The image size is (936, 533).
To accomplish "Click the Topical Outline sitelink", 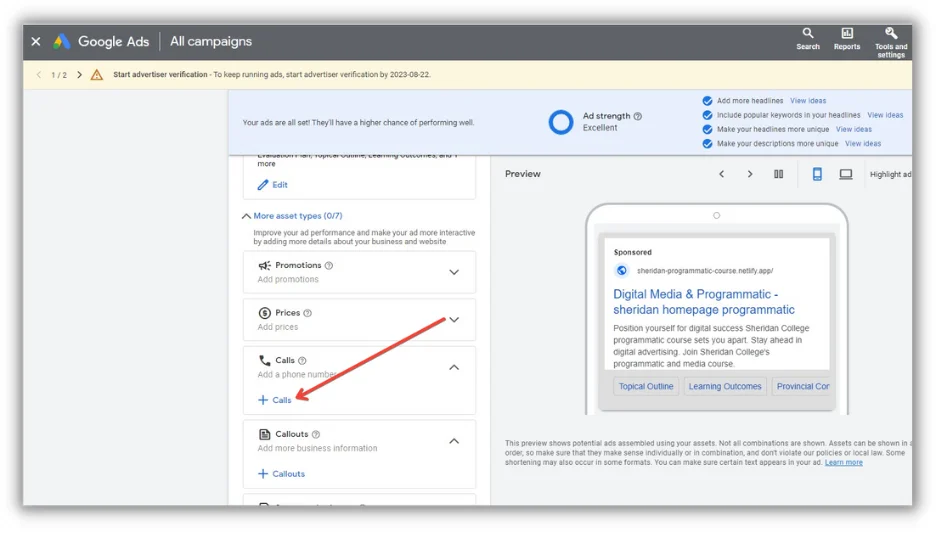I will tap(646, 387).
